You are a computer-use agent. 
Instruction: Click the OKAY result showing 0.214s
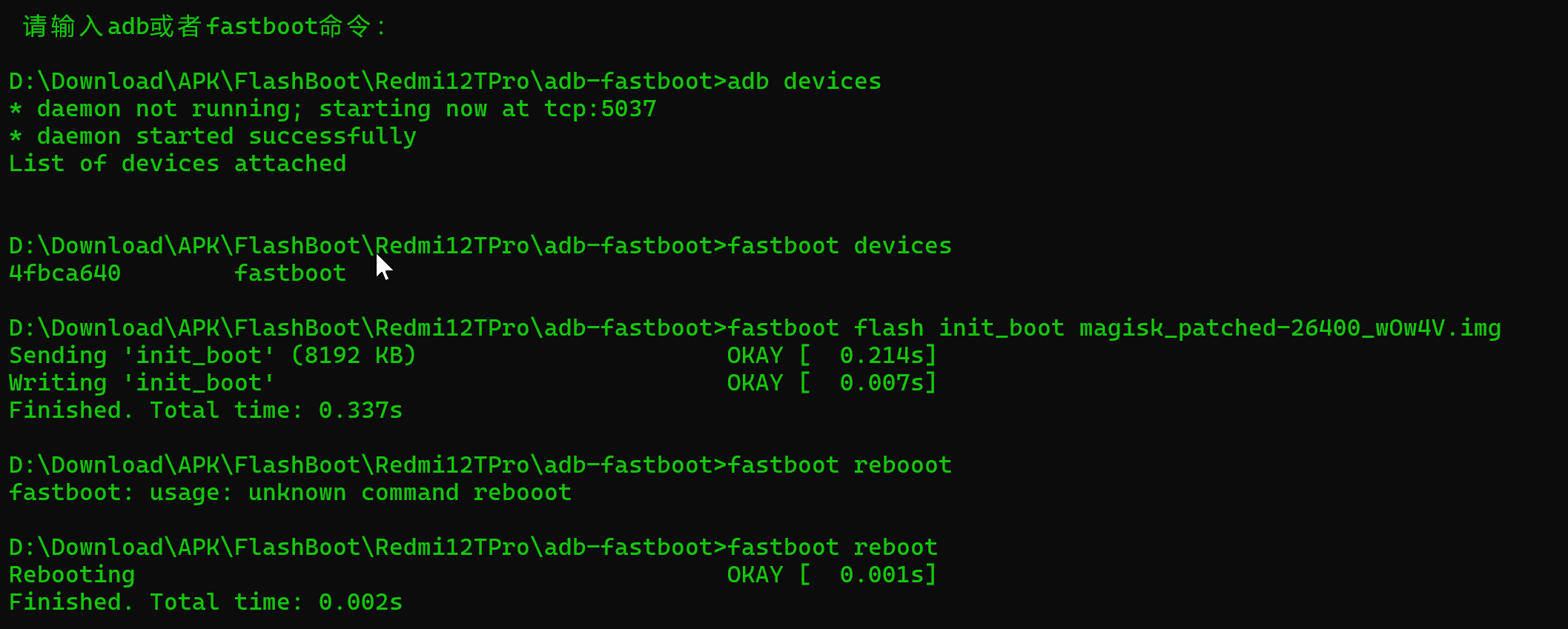[x=832, y=356]
